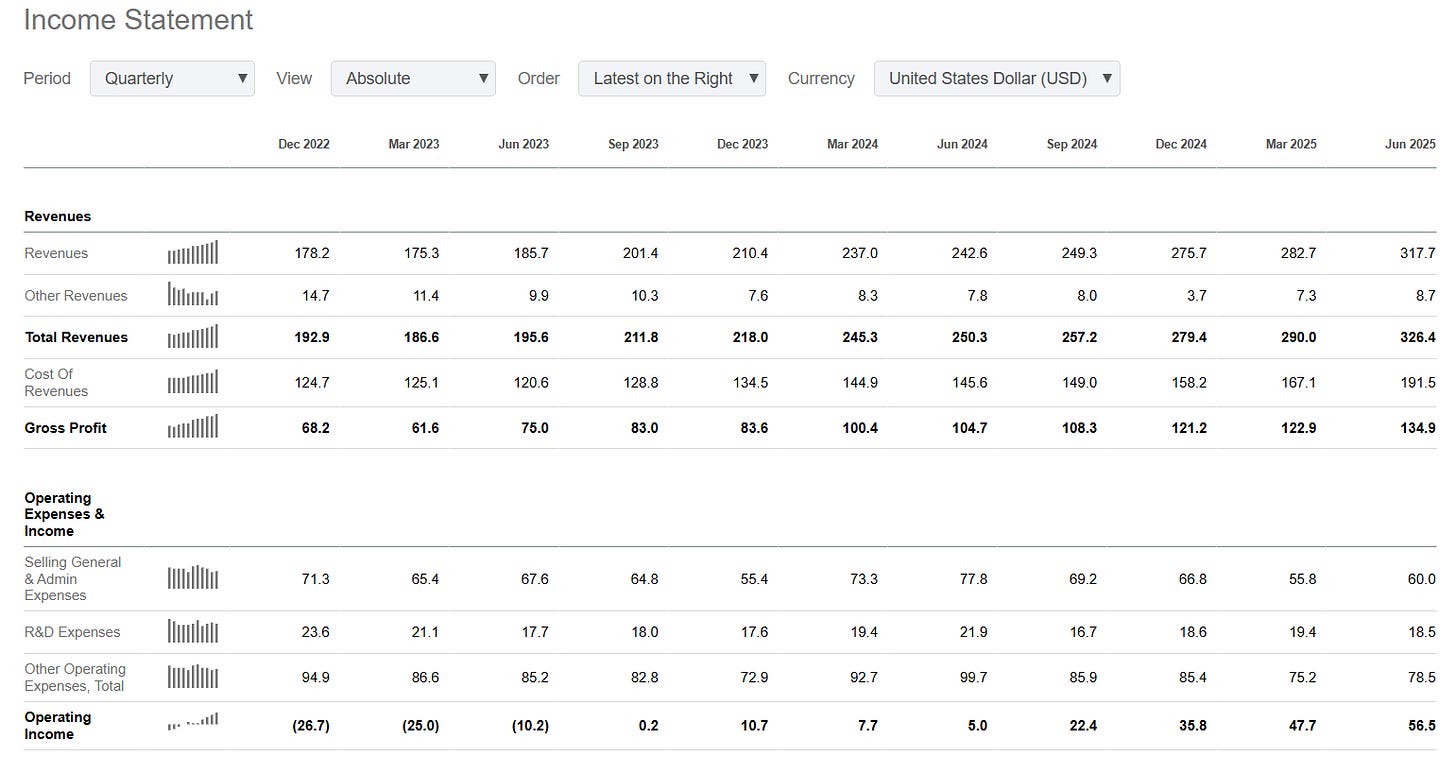Click the Other Operating Expenses sparkline chart
Viewport: 1456px width, 758px height.
[x=193, y=677]
